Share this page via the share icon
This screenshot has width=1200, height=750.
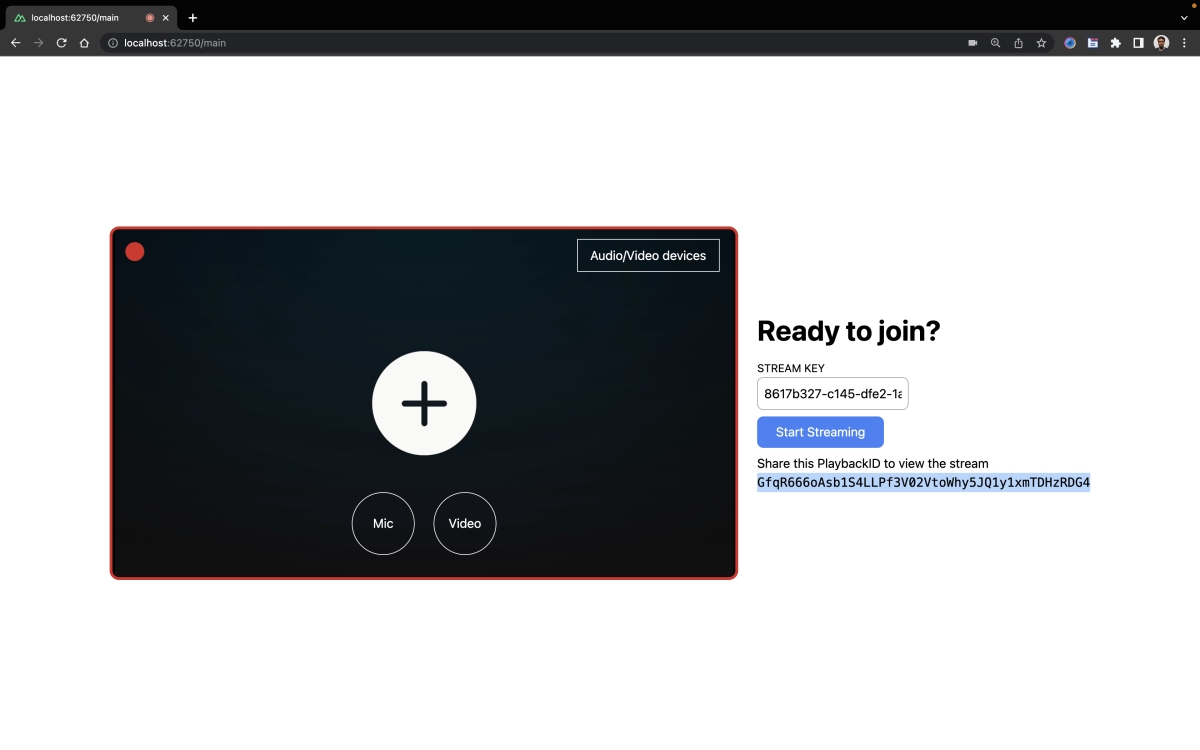(1018, 43)
